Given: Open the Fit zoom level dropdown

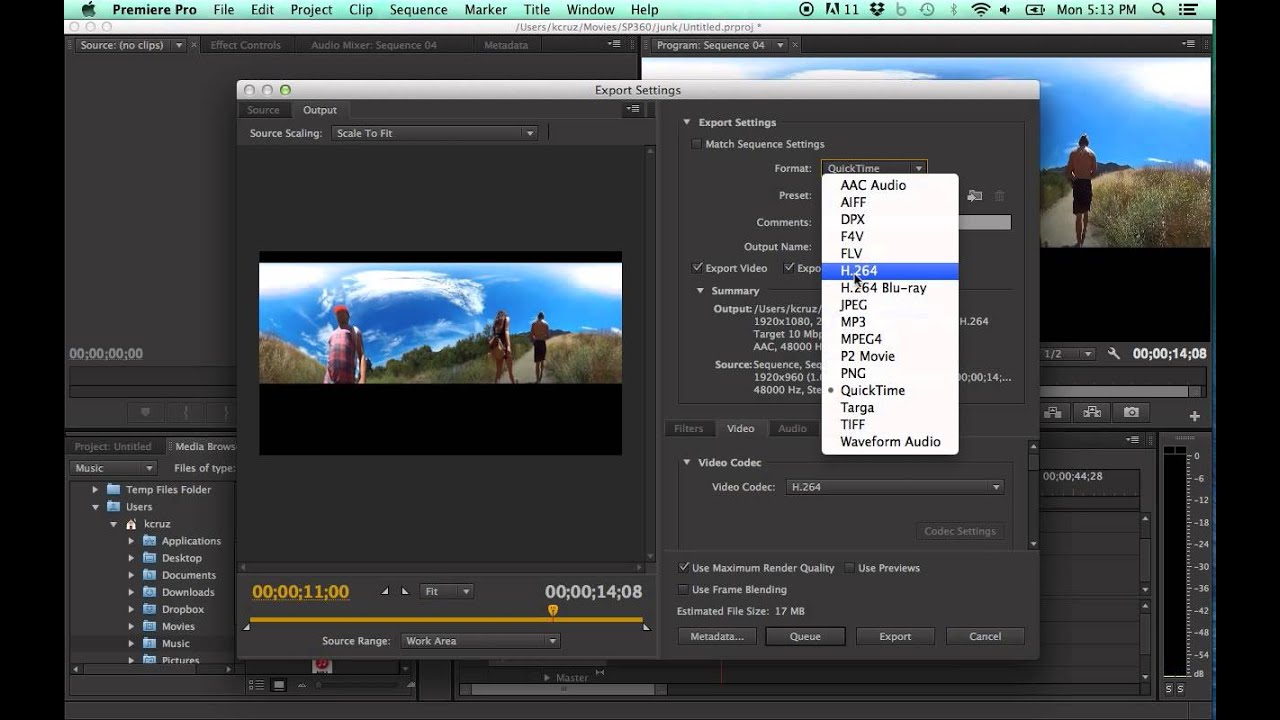Looking at the screenshot, I should [x=447, y=591].
